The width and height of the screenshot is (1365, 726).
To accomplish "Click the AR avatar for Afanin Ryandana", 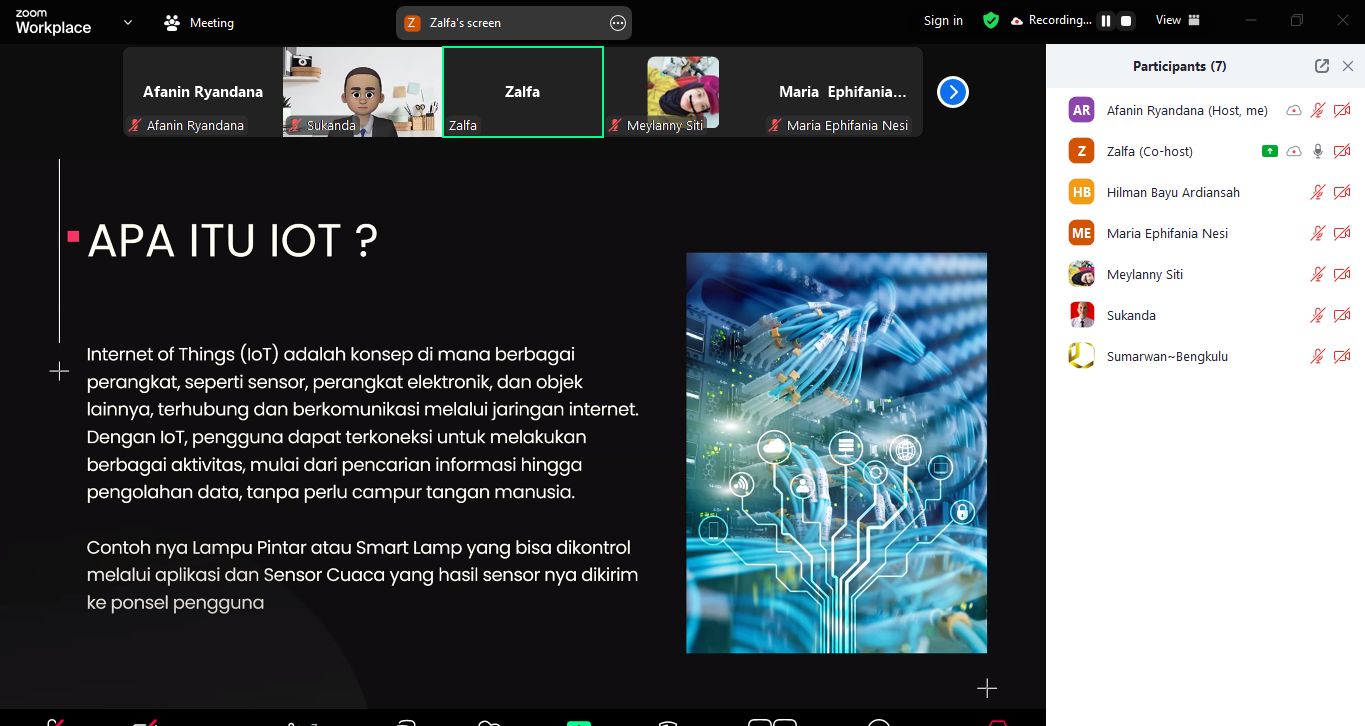I will (1081, 110).
